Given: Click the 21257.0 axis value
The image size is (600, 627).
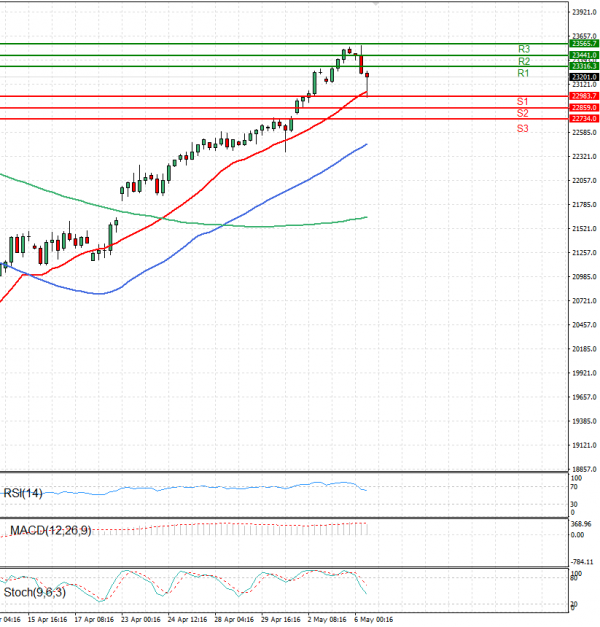Looking at the screenshot, I should click(584, 253).
